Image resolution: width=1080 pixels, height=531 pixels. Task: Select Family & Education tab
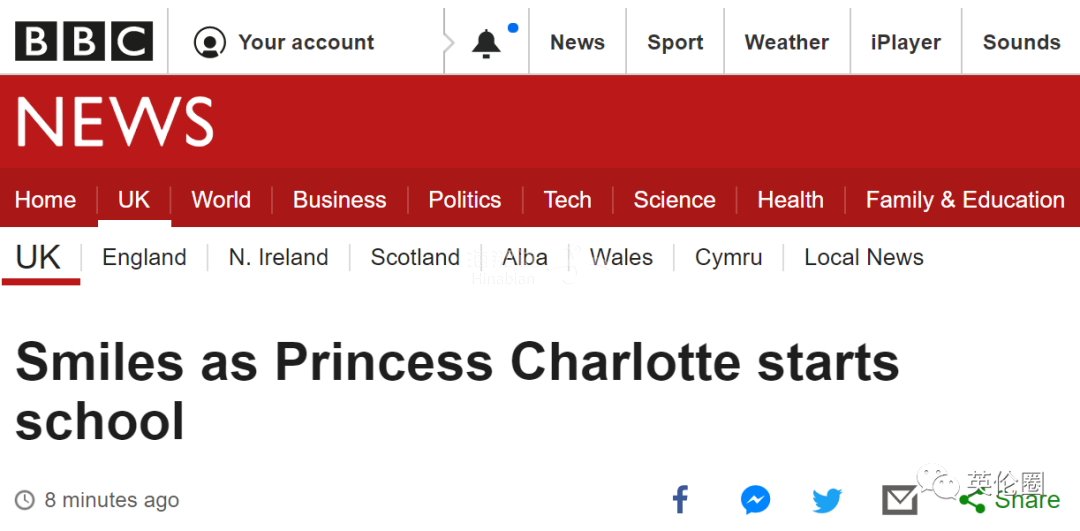964,200
